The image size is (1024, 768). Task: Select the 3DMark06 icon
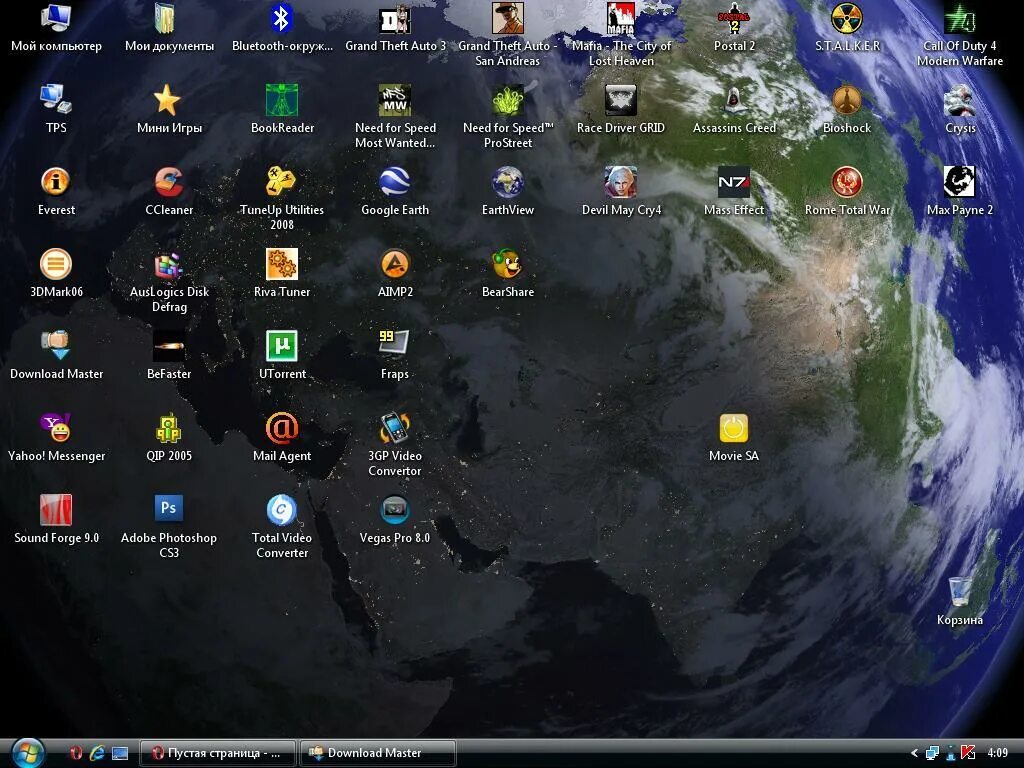click(x=56, y=264)
